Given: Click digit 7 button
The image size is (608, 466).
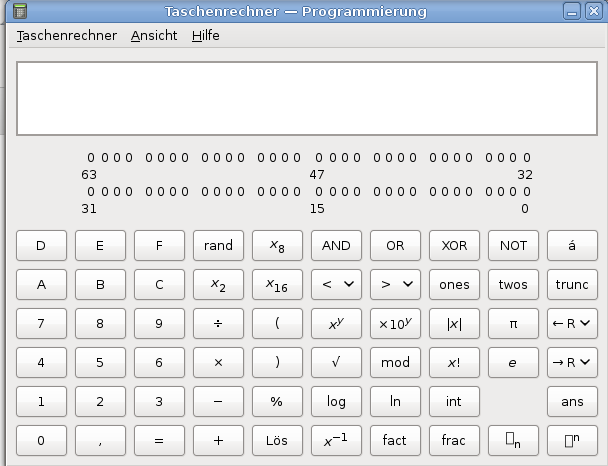Looking at the screenshot, I should 41,323.
